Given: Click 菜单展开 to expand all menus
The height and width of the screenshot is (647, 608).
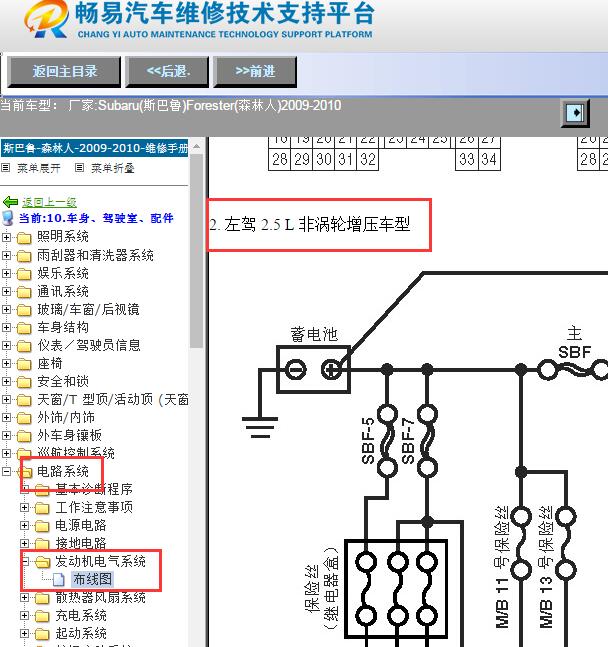Looking at the screenshot, I should 39,168.
